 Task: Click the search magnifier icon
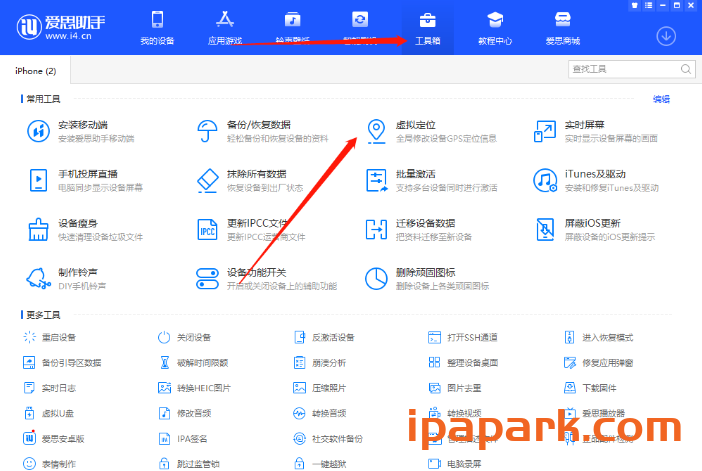686,69
